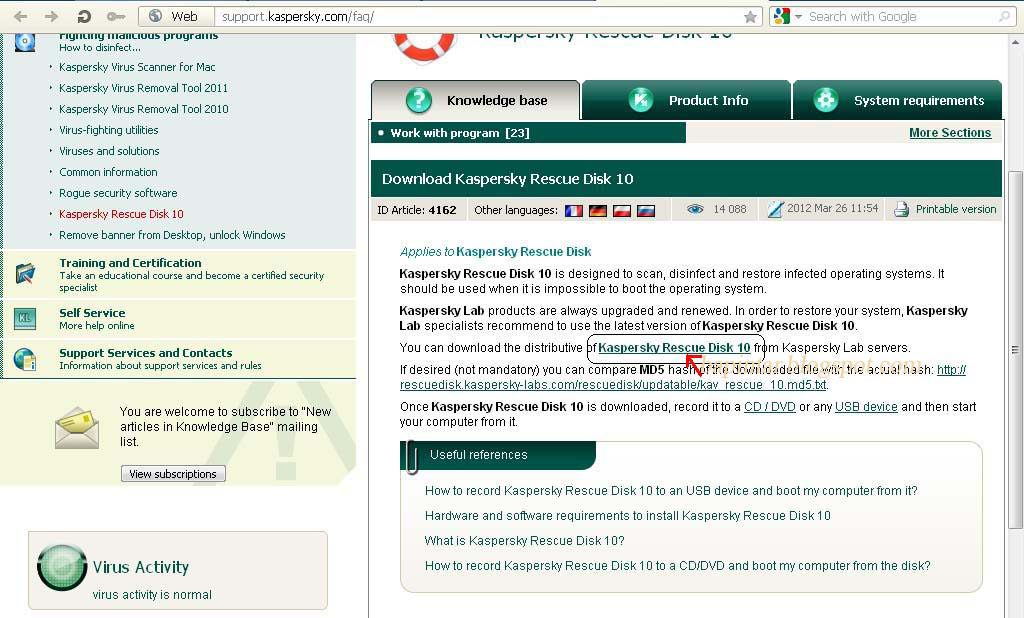Open Remove banner from Desktop, unlock Windows
Viewport: 1024px width, 618px height.
[x=172, y=235]
